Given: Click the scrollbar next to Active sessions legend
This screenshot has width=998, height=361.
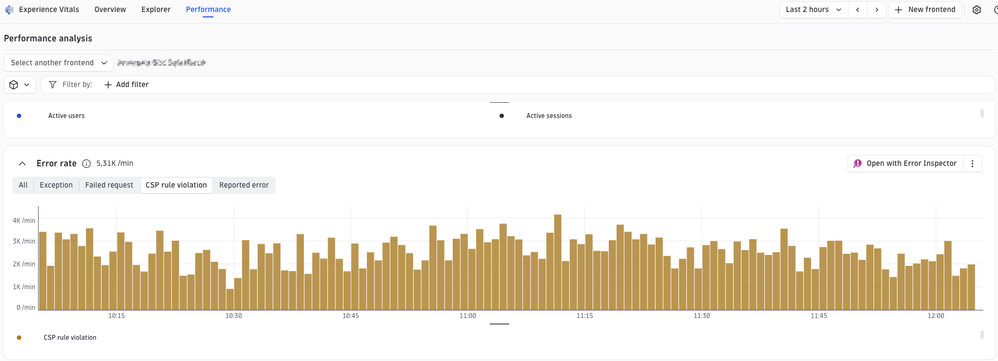Looking at the screenshot, I should tap(983, 113).
